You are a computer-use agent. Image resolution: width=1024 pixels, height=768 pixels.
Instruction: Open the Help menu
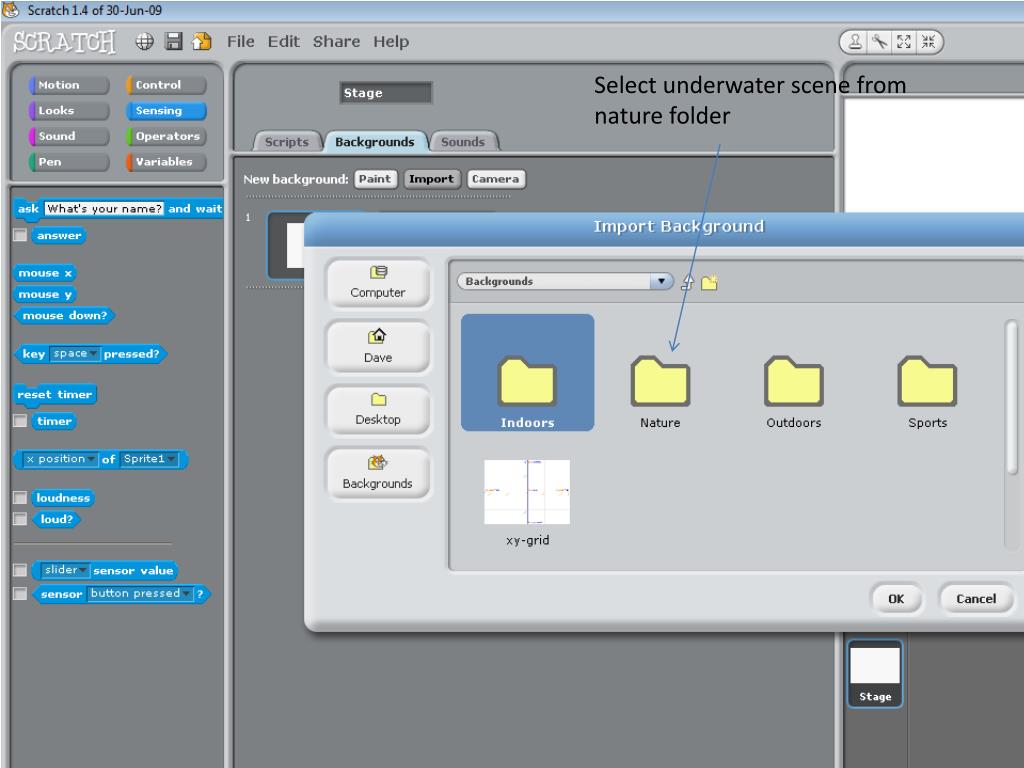pyautogui.click(x=391, y=42)
